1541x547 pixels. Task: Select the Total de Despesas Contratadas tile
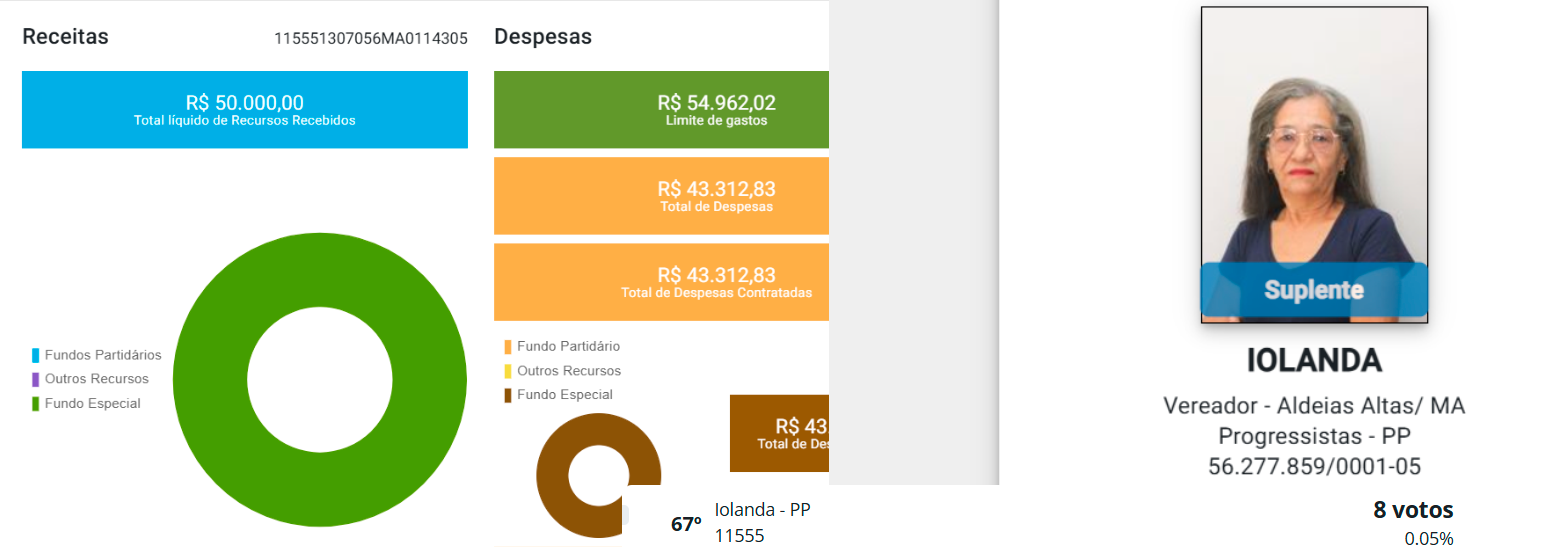661,282
